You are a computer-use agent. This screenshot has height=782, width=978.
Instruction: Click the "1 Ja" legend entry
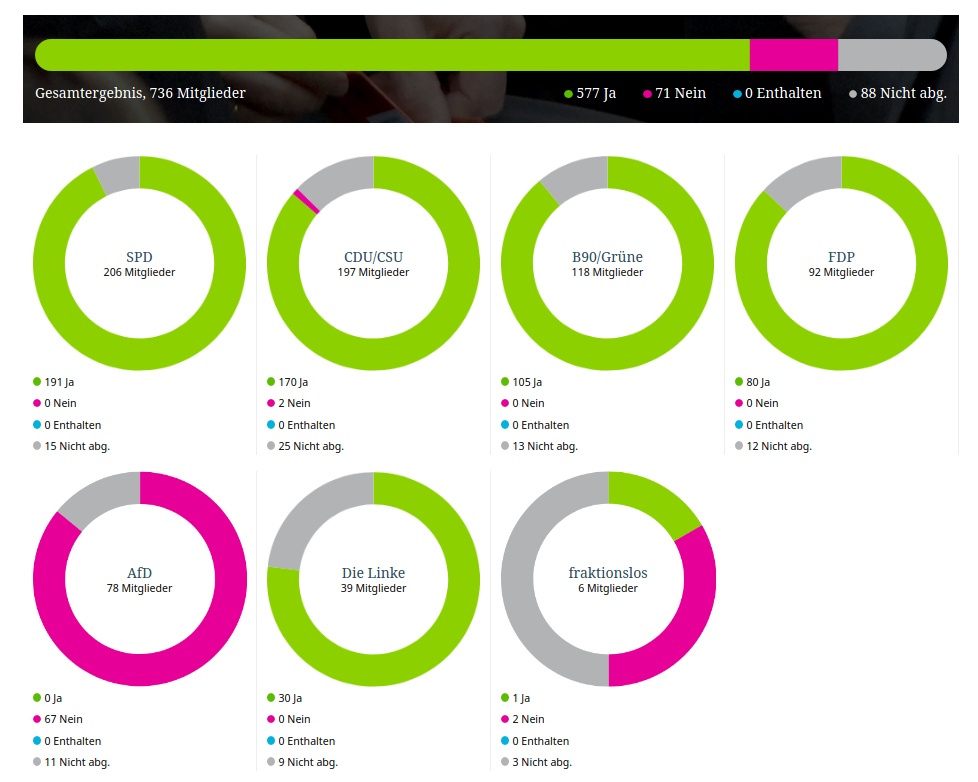[x=516, y=698]
